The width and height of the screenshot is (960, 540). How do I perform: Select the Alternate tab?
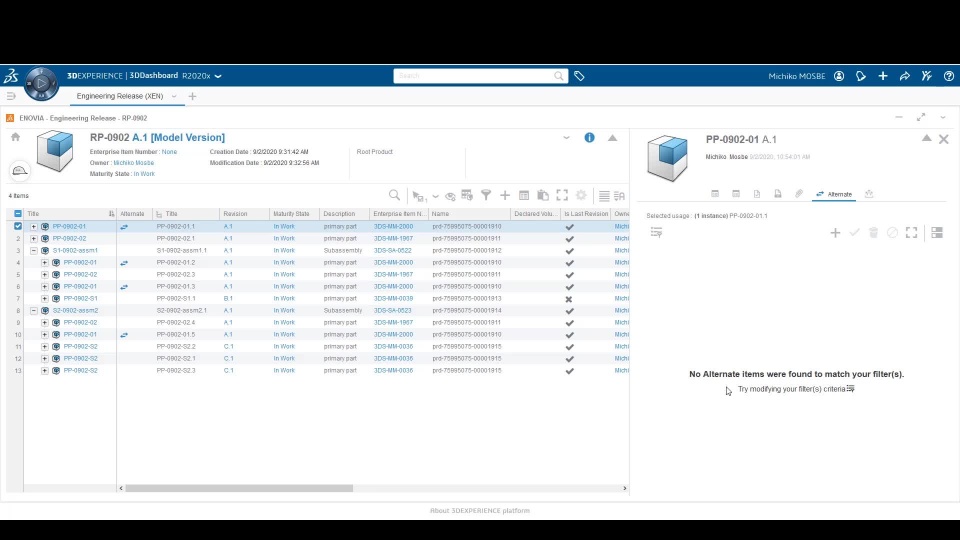834,194
